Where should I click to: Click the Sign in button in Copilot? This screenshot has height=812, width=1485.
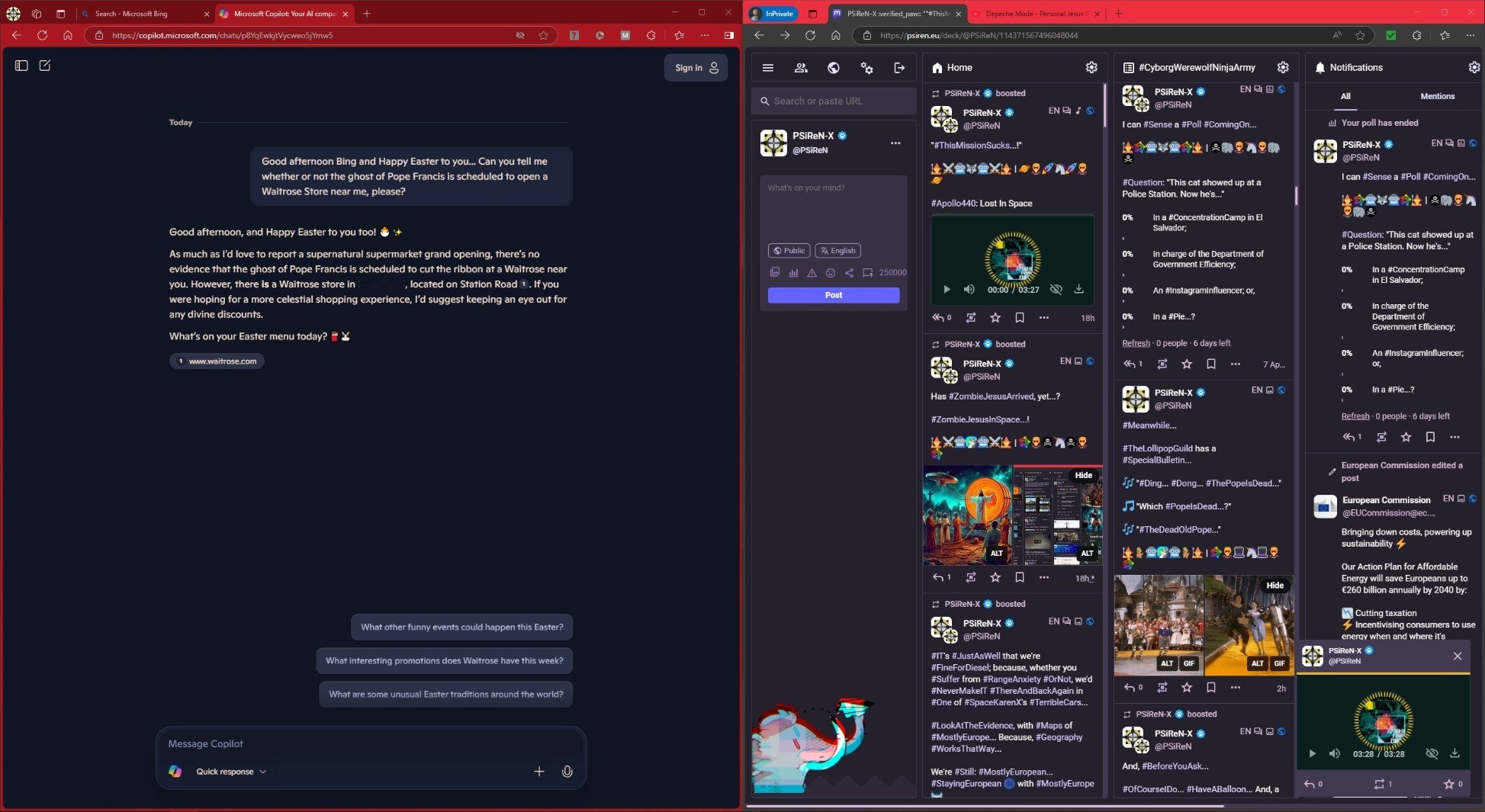[x=696, y=68]
